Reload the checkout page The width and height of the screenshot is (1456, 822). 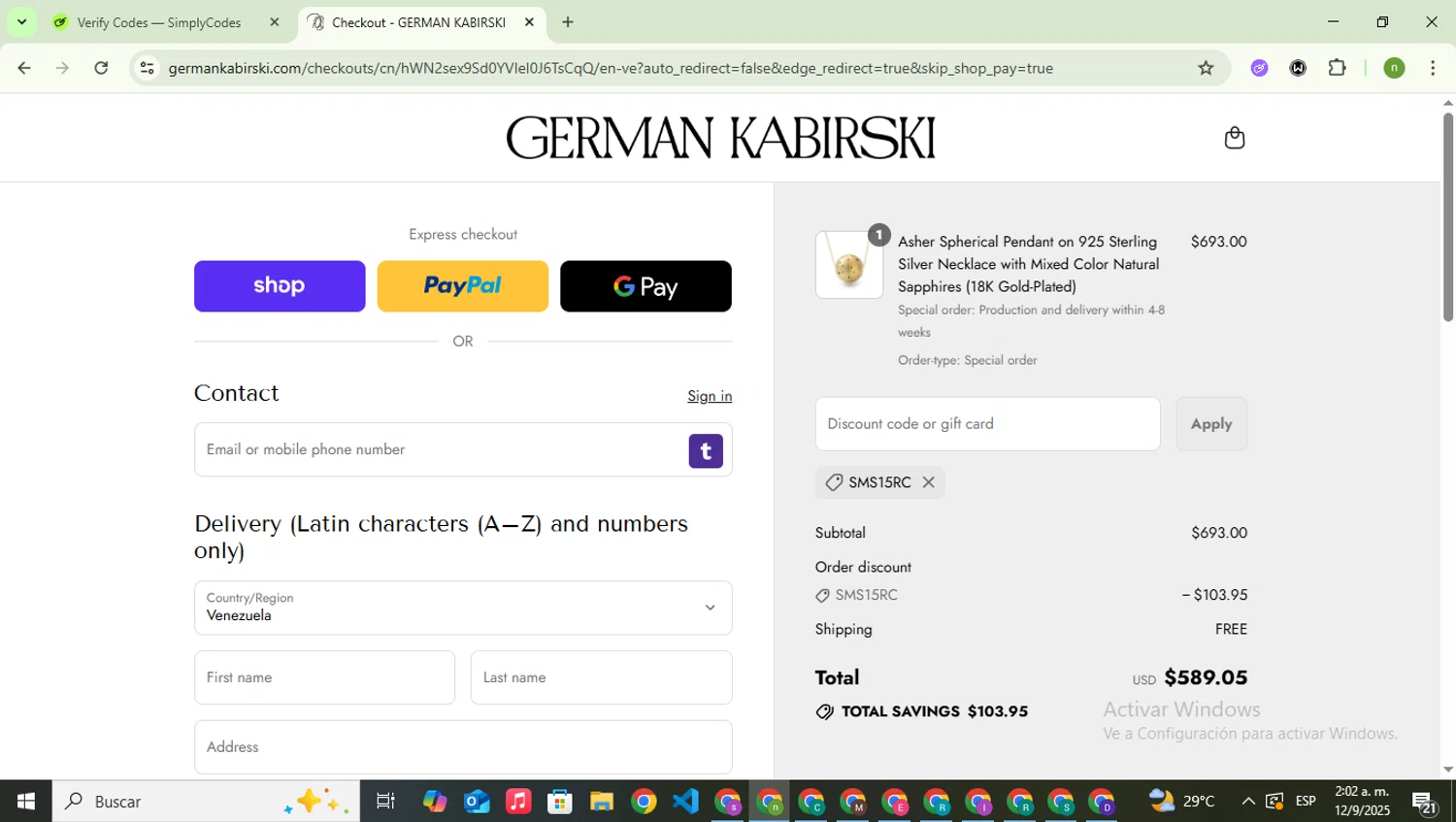(x=101, y=68)
